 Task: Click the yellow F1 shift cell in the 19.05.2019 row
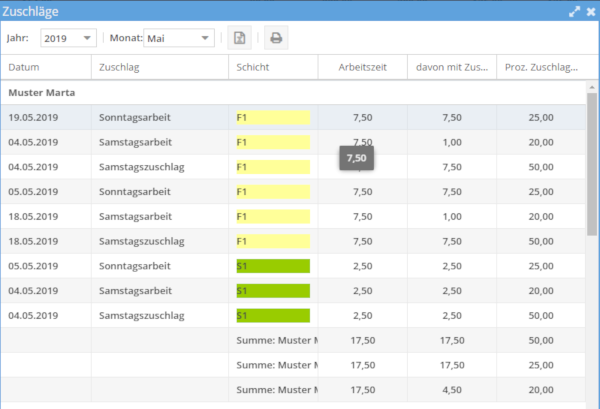[272, 117]
